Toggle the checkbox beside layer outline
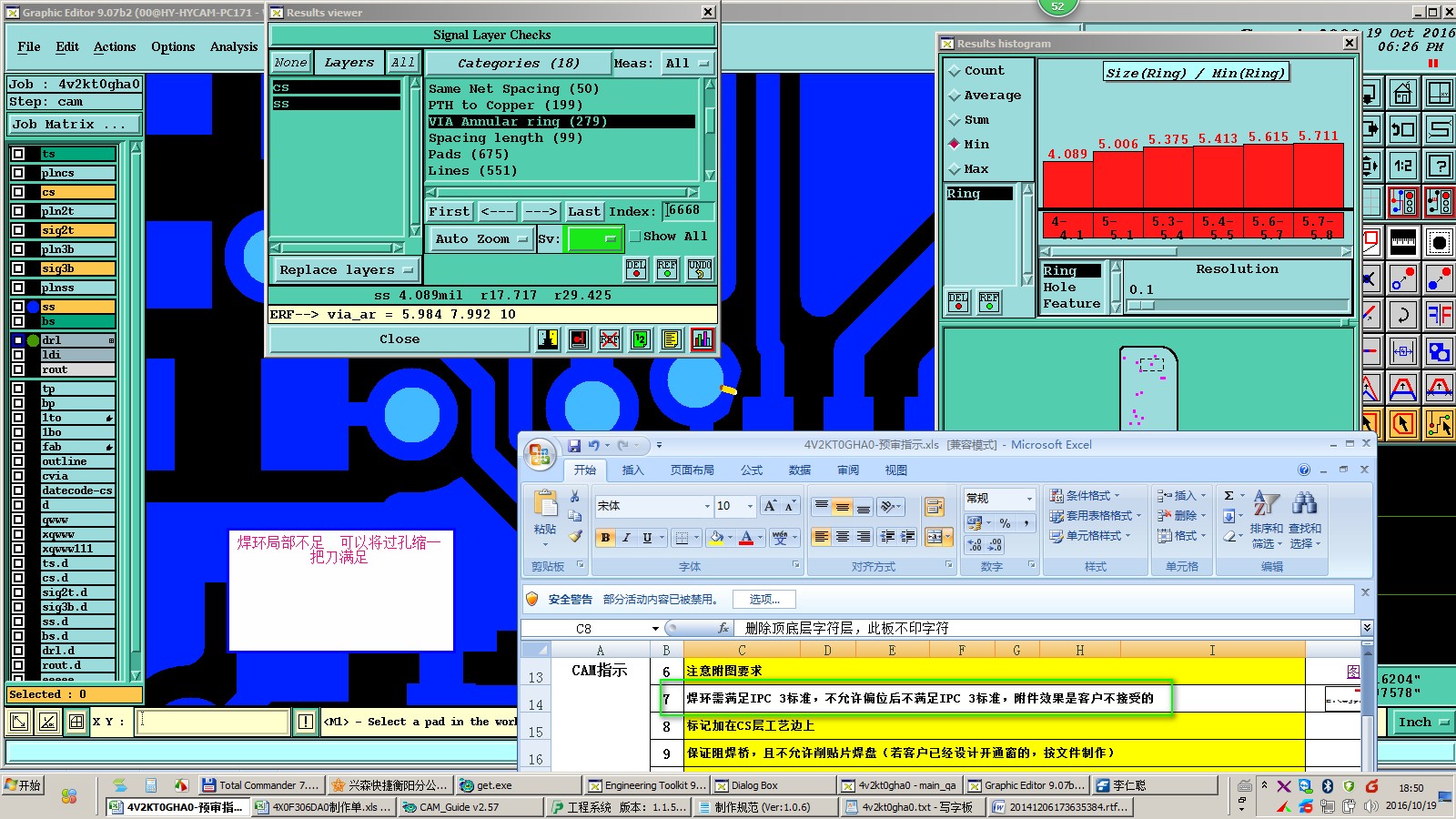 (18, 461)
